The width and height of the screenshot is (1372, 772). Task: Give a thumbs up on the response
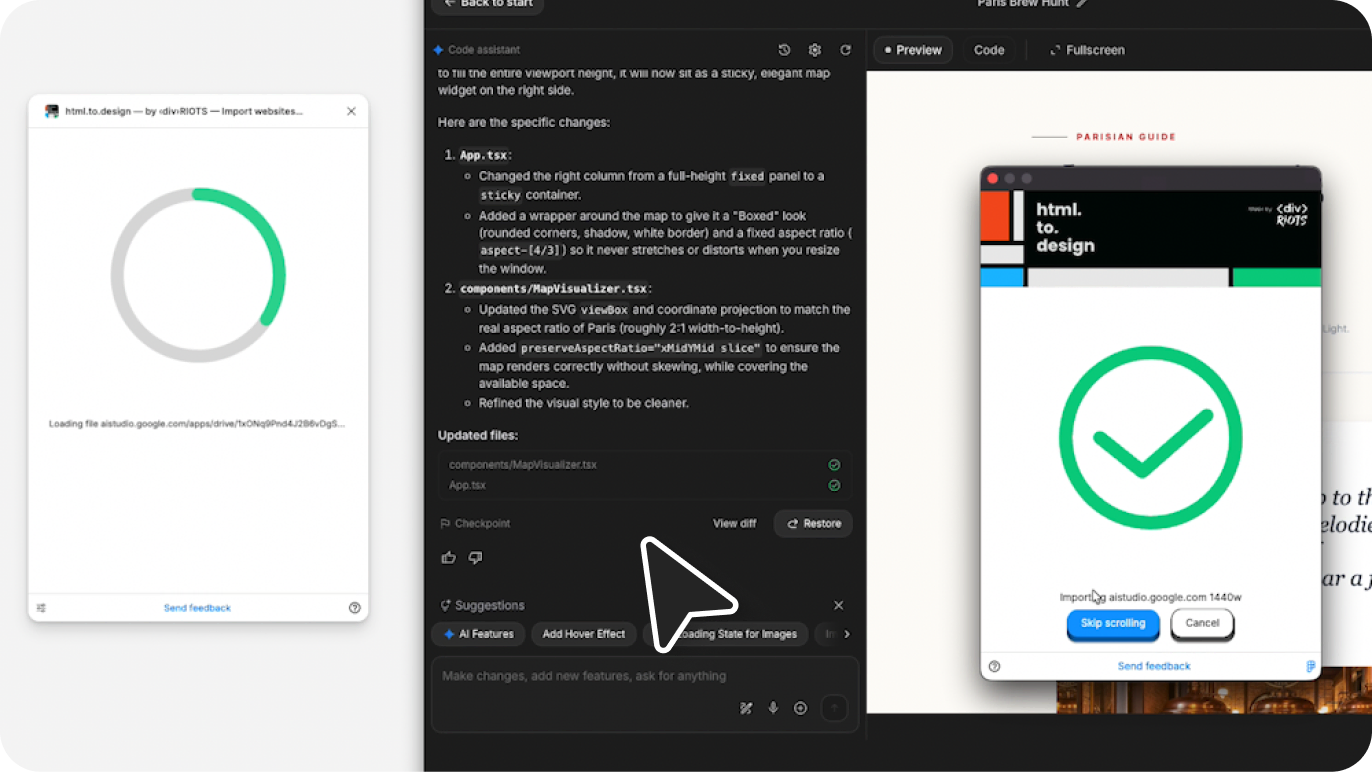click(448, 557)
